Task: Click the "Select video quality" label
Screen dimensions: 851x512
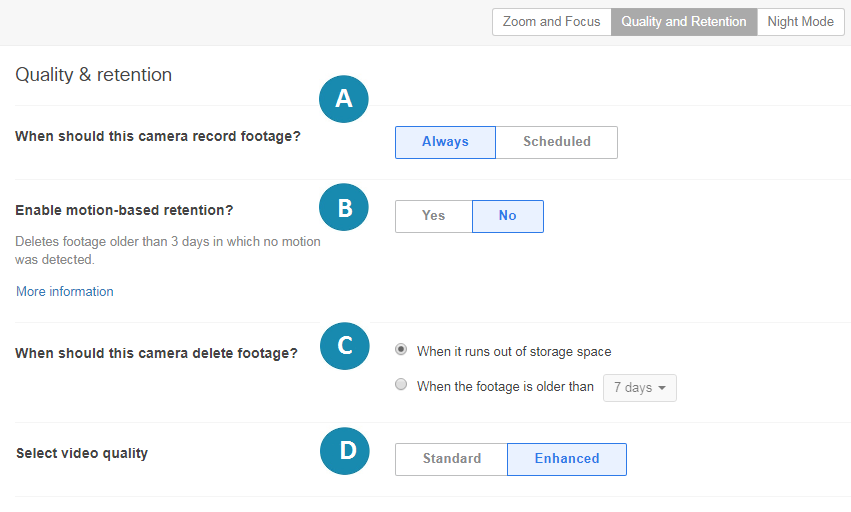Action: point(82,453)
